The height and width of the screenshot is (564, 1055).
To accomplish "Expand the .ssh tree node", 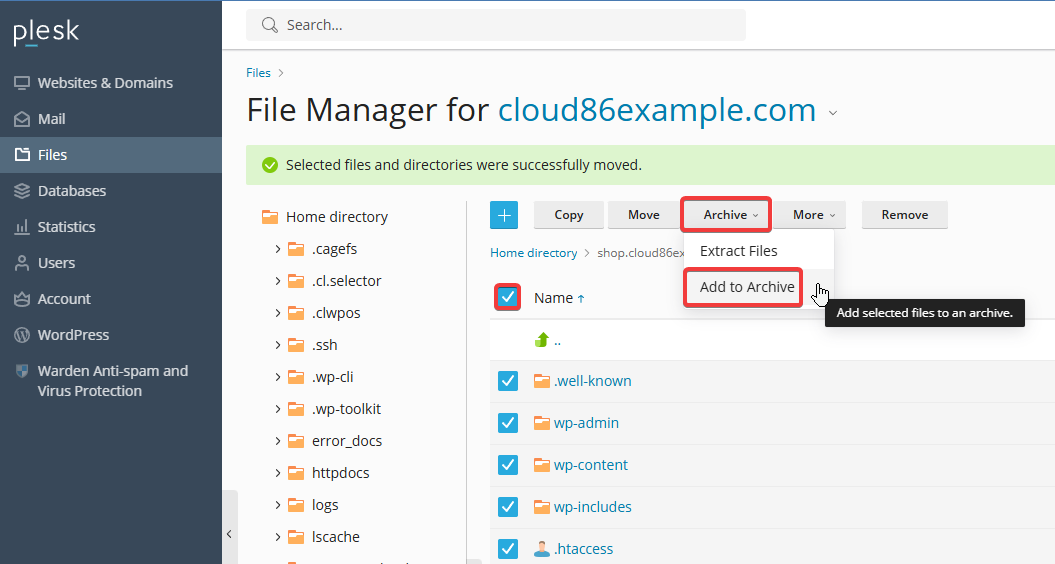I will [x=278, y=345].
